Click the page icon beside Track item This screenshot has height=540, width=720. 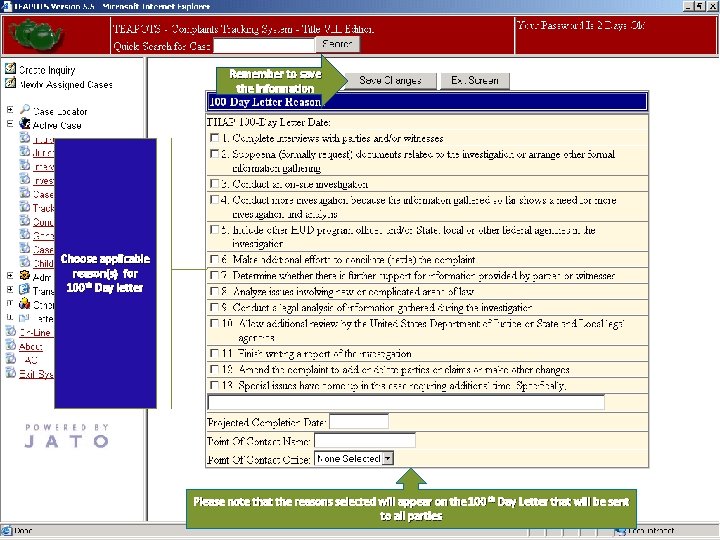(25, 207)
